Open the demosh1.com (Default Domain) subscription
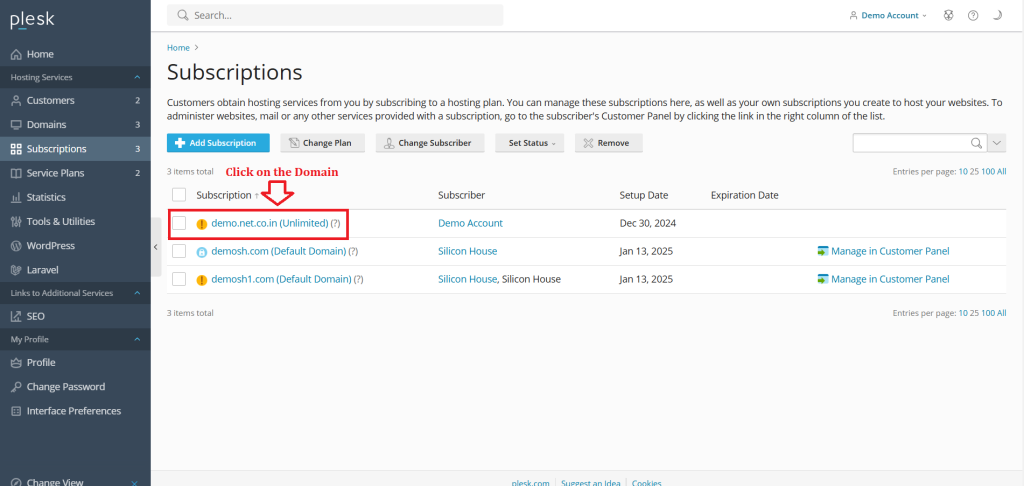1024x486 pixels. coord(281,280)
